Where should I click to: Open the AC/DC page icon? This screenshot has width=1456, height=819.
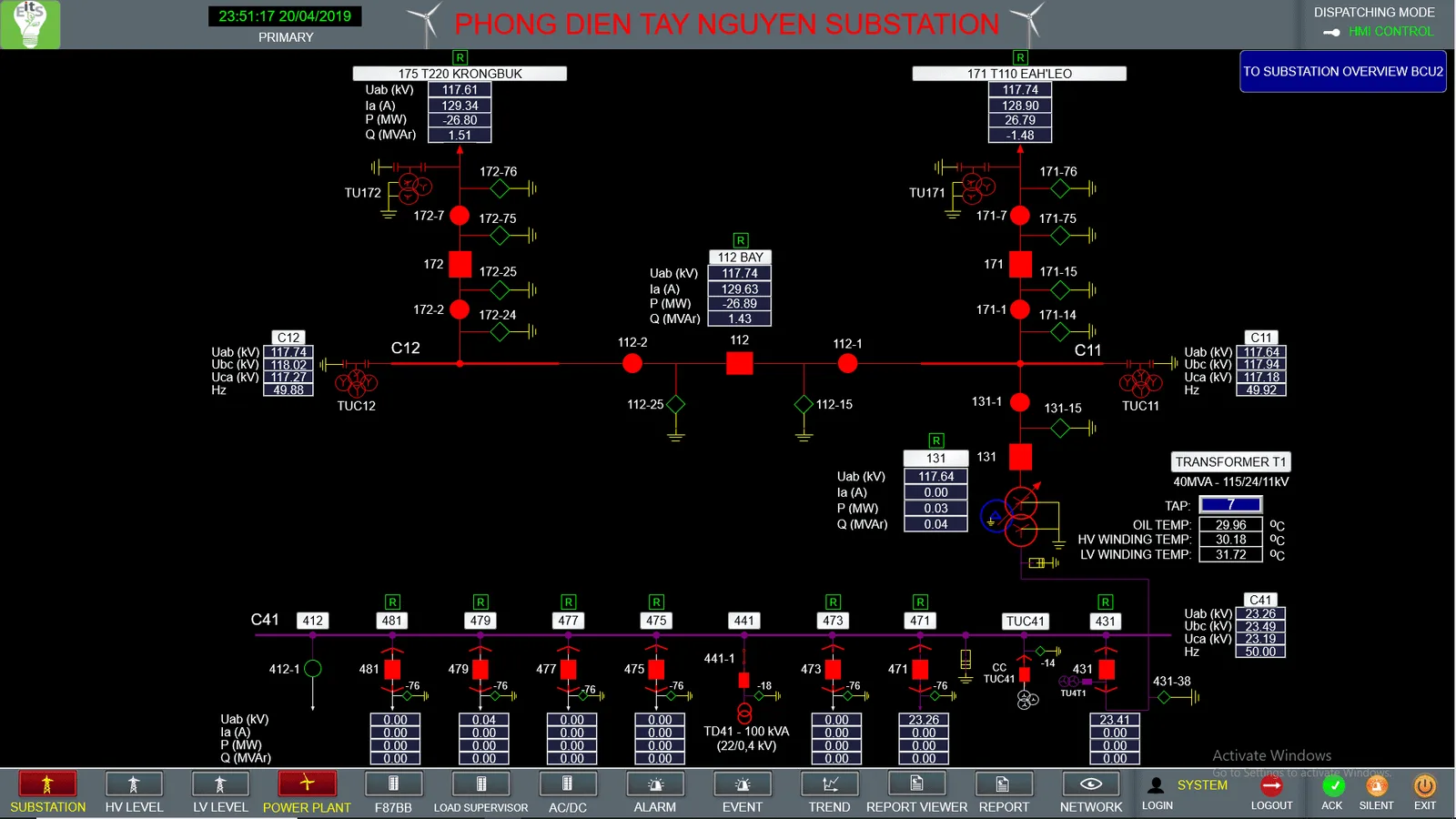567,784
